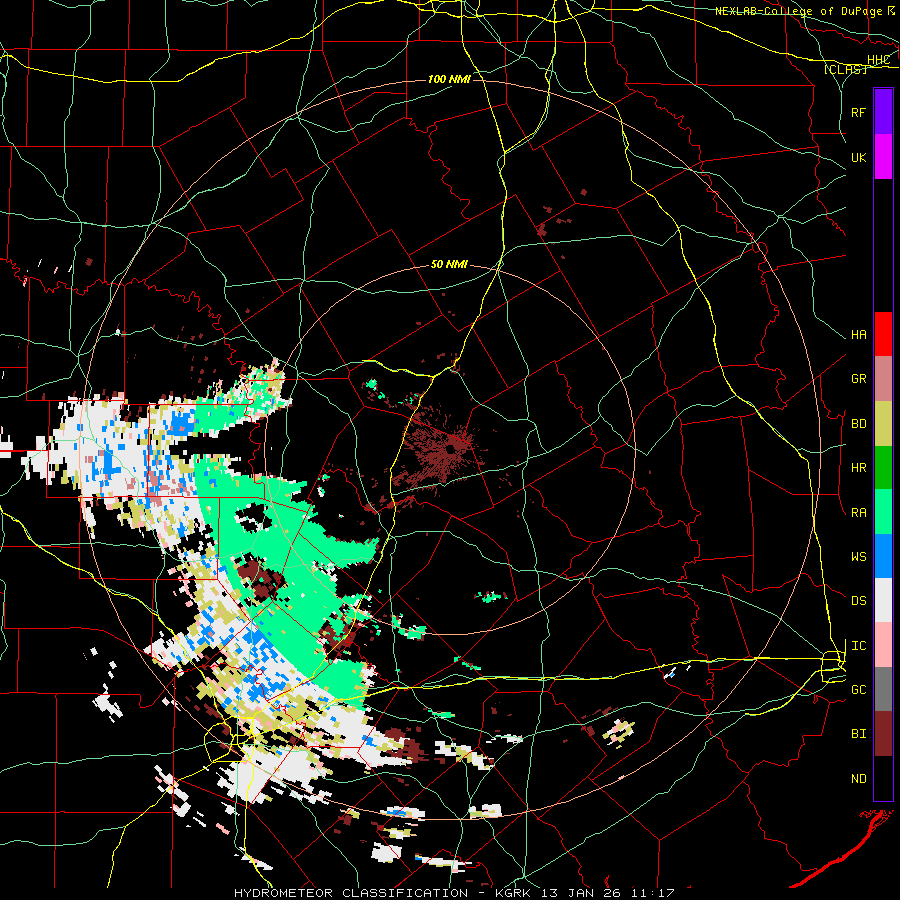
Task: Click the BI legend label
Action: click(858, 734)
